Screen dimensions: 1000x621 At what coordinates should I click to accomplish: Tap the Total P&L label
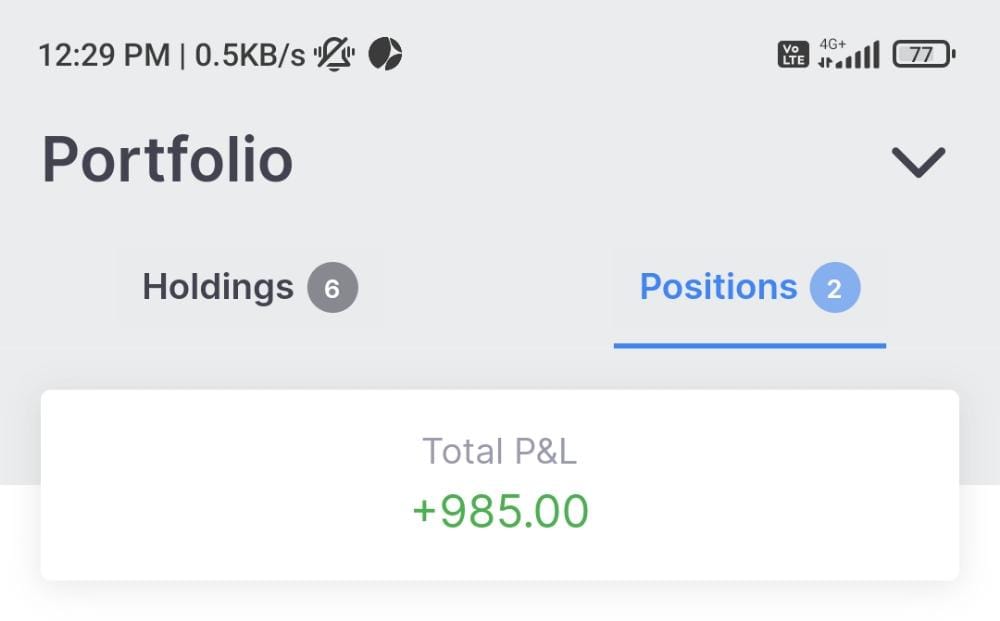tap(500, 452)
